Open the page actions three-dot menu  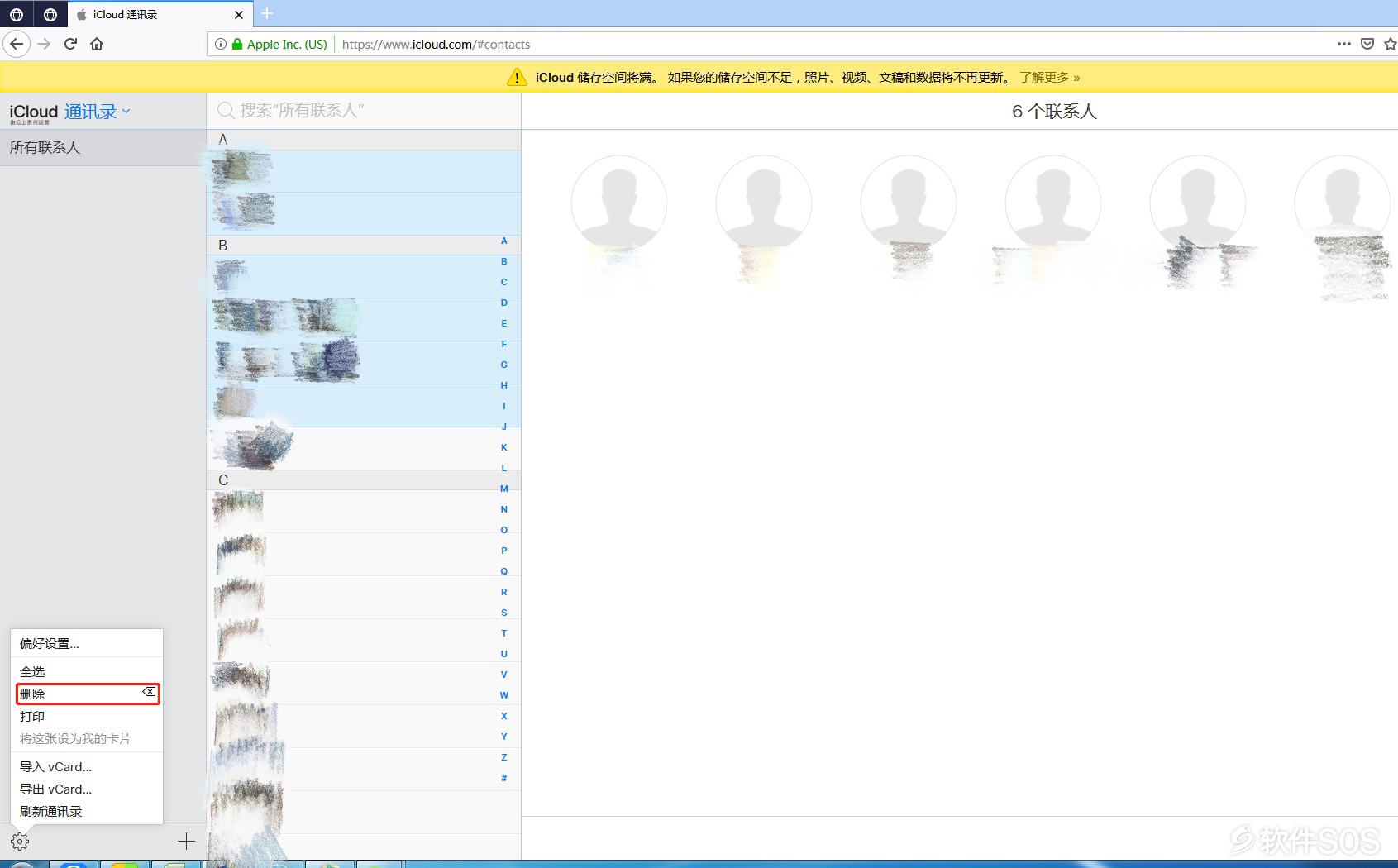click(x=1344, y=44)
